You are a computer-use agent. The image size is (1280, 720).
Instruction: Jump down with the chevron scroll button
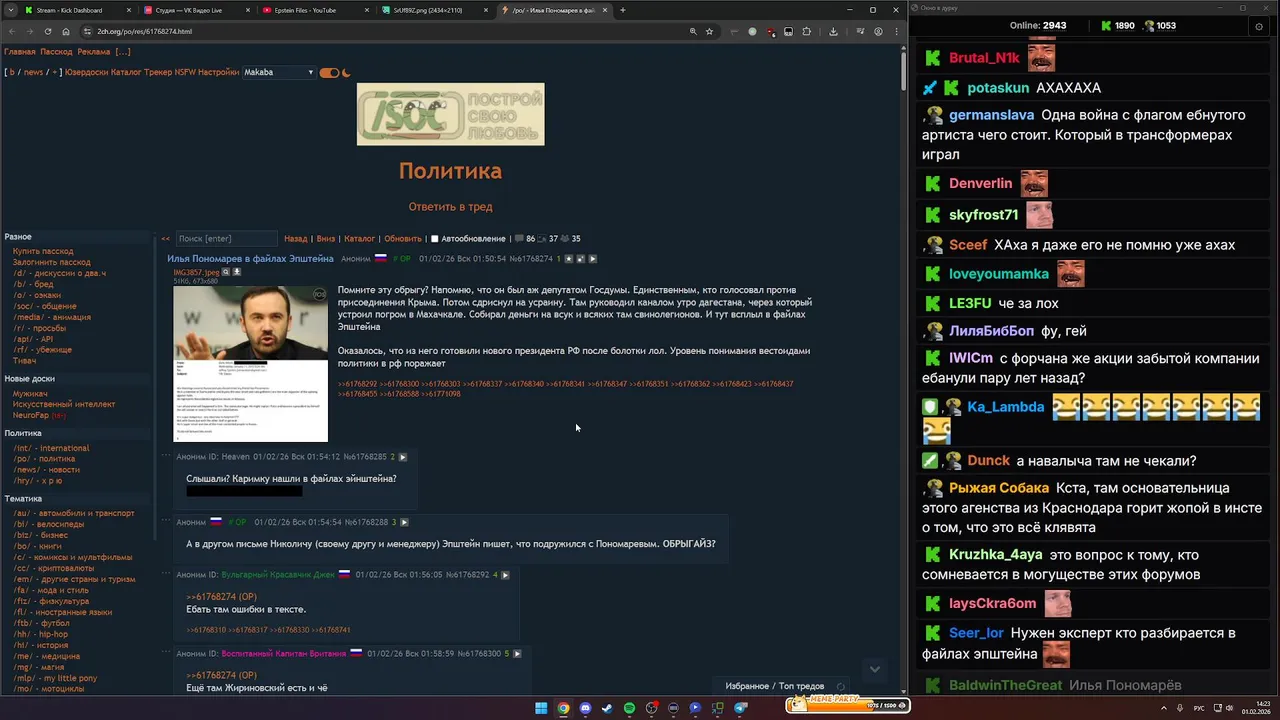pyautogui.click(x=875, y=669)
